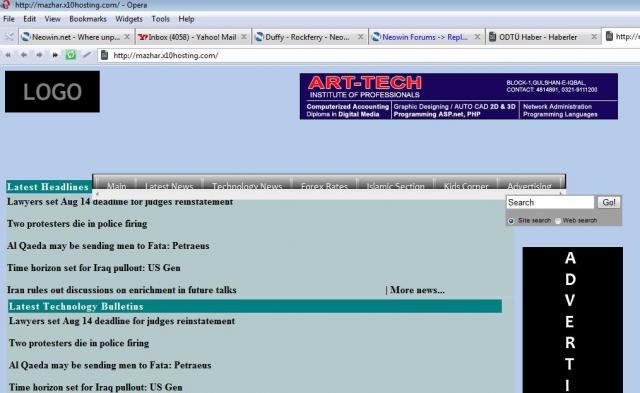Image resolution: width=640 pixels, height=393 pixels.
Task: Click the forward navigation arrow
Action: pyautogui.click(x=39, y=55)
